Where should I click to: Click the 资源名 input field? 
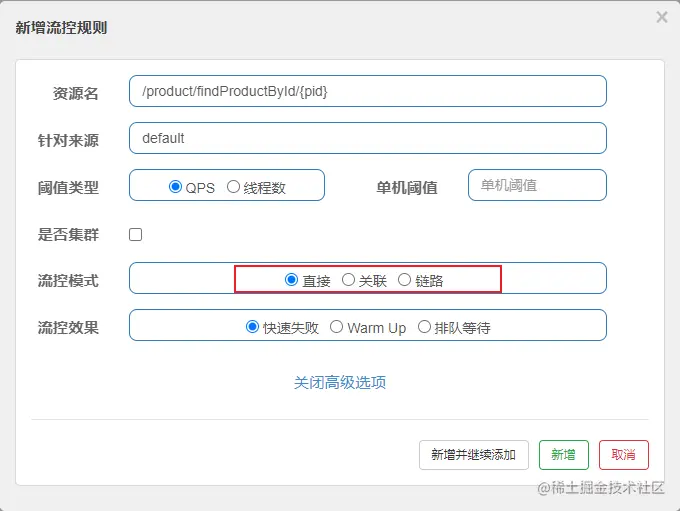[368, 91]
